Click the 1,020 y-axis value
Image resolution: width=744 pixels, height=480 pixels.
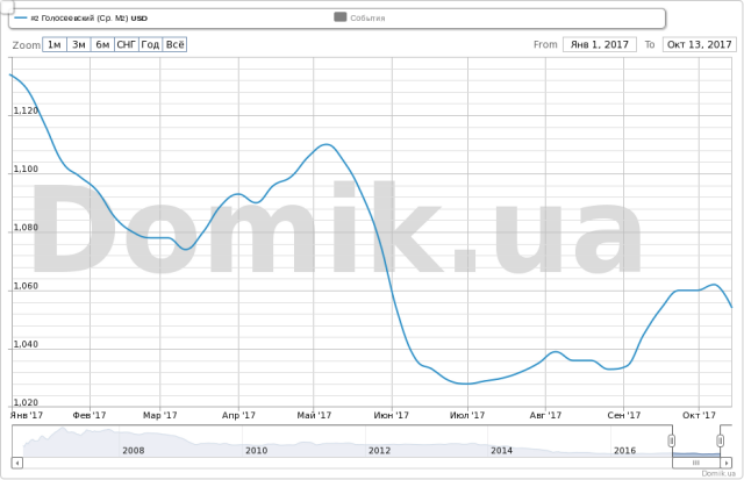(x=25, y=402)
